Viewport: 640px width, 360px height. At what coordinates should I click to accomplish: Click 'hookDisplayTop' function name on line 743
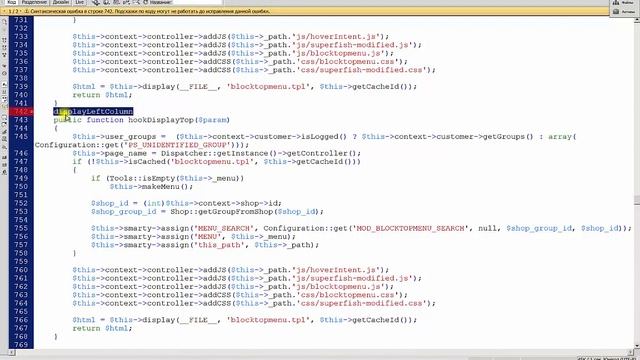point(160,120)
